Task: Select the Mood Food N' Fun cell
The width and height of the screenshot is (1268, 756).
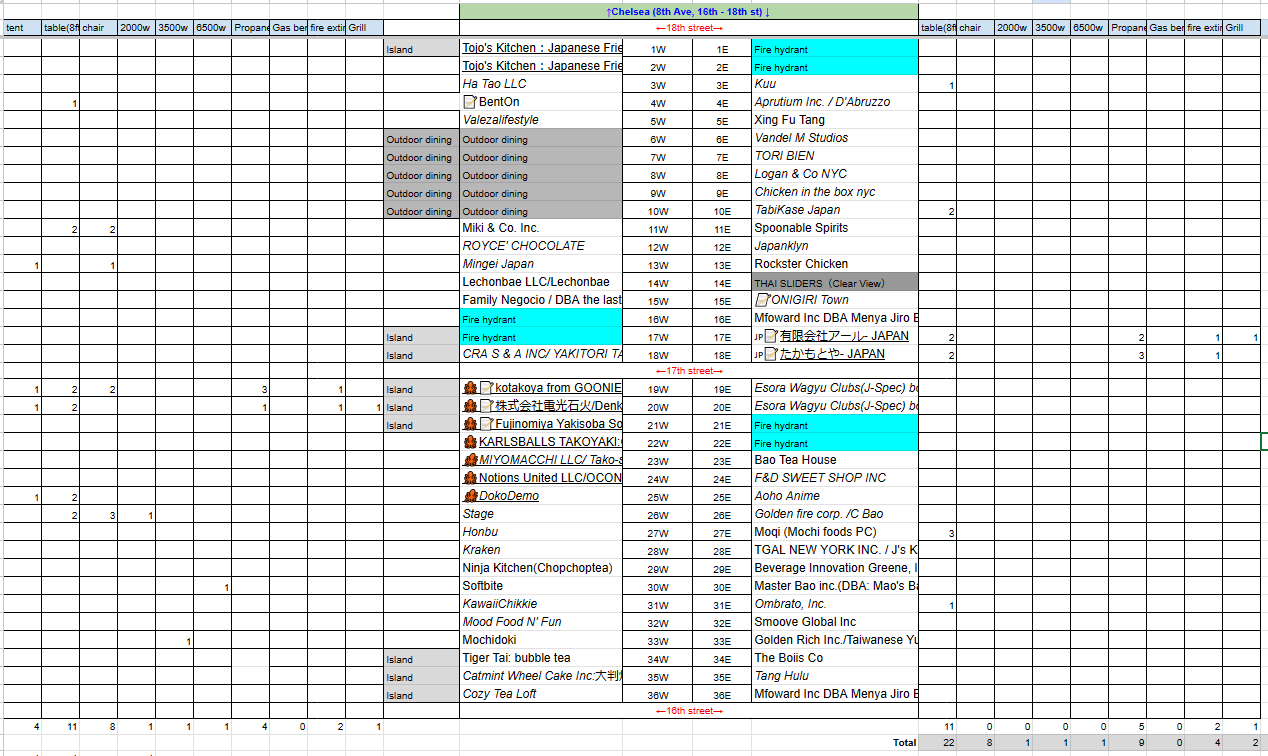Action: coord(541,622)
